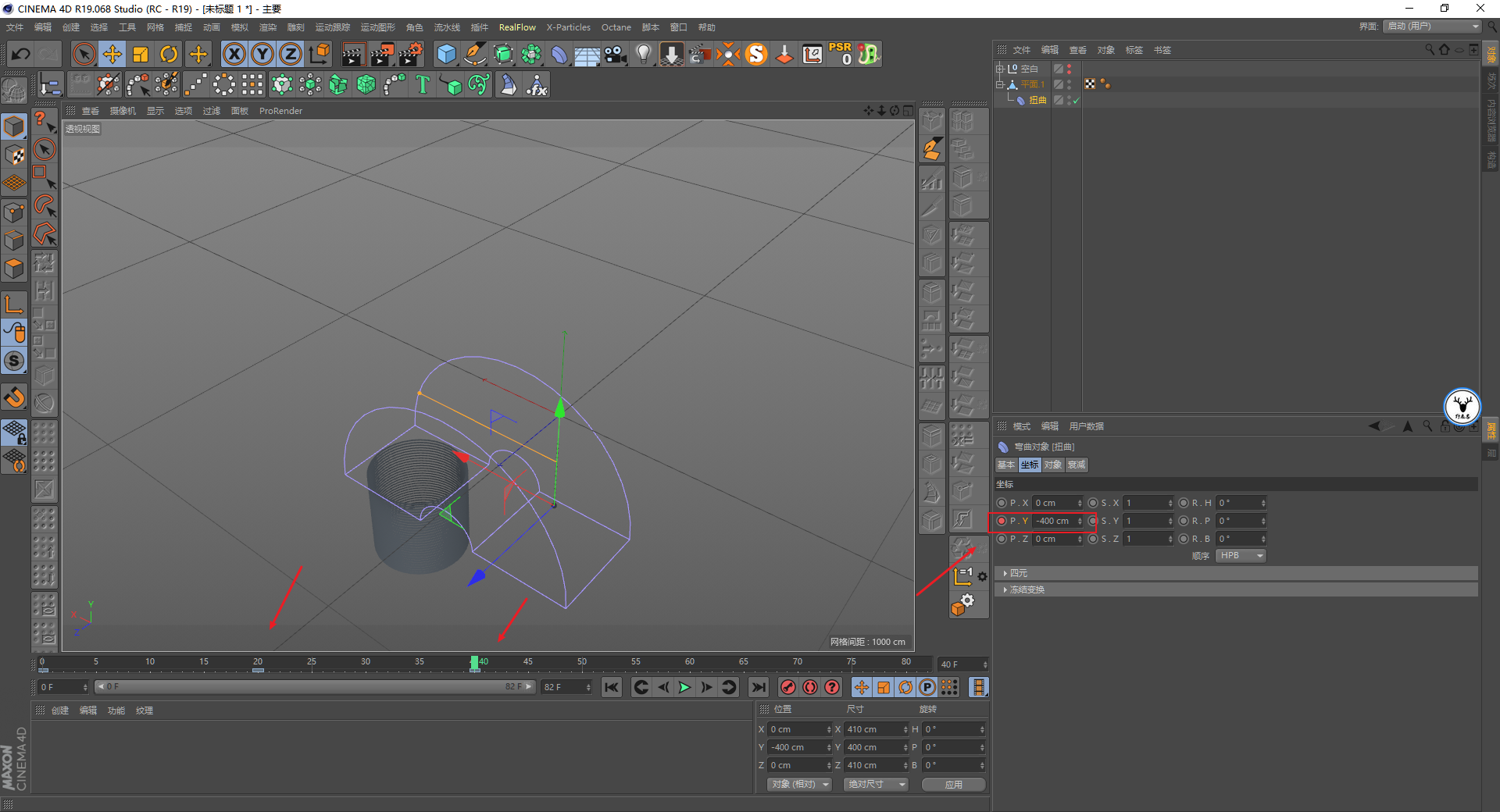Collapse the 平面.1 object tree
The height and width of the screenshot is (812, 1500).
pyautogui.click(x=1000, y=84)
